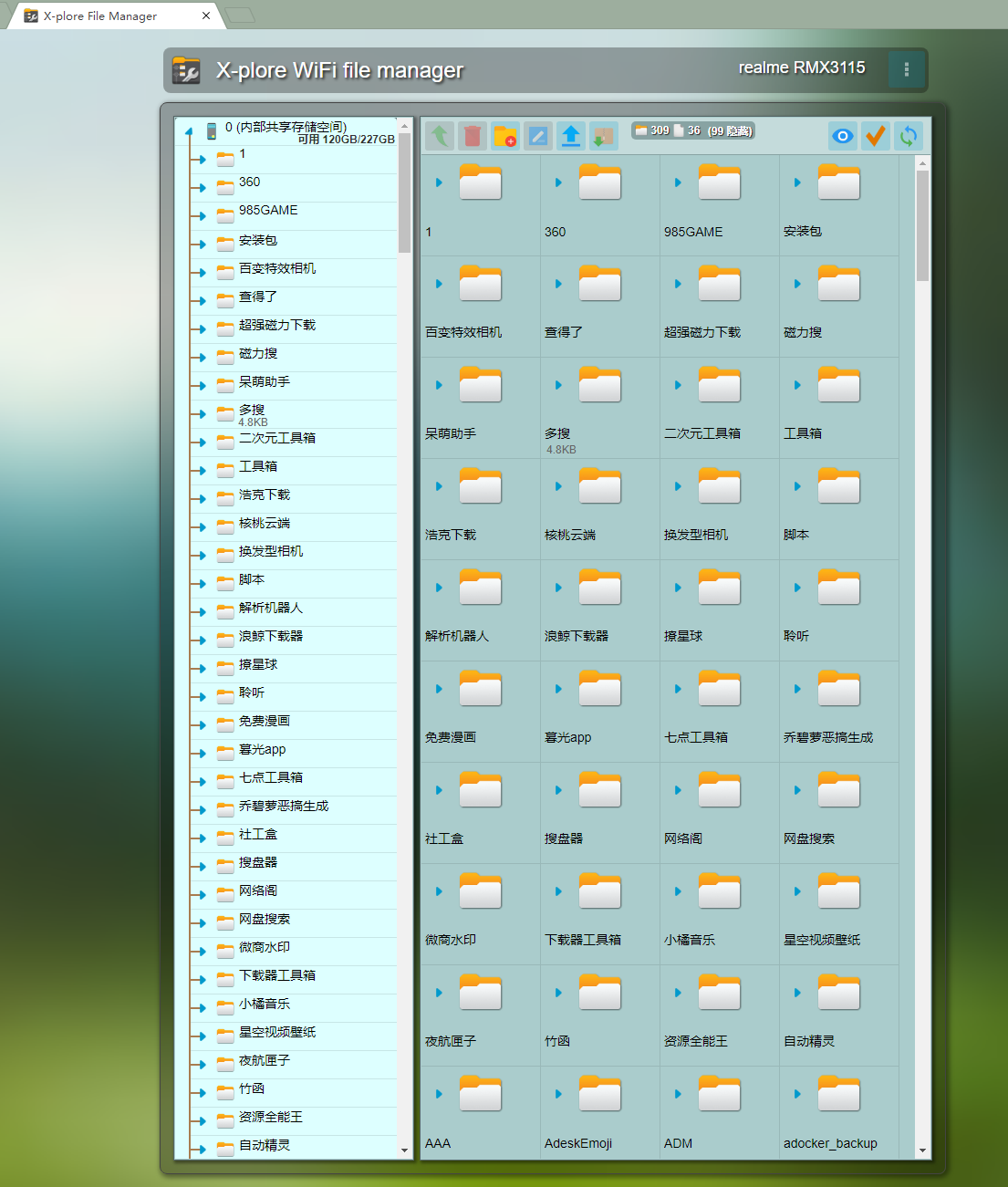Click blue arrow beside 七点工具箱 in grid
Screen dimensions: 1008x1187
click(x=678, y=689)
